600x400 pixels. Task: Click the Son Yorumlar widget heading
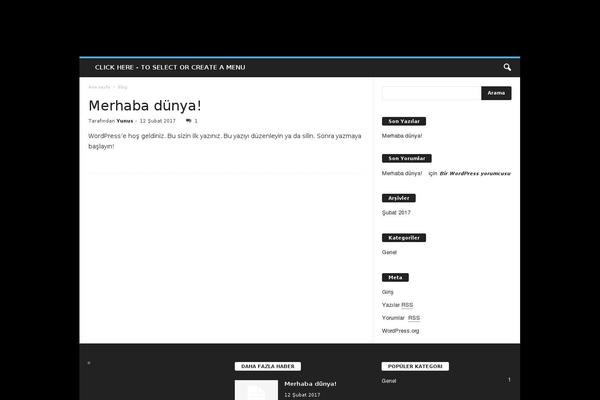[x=407, y=158]
